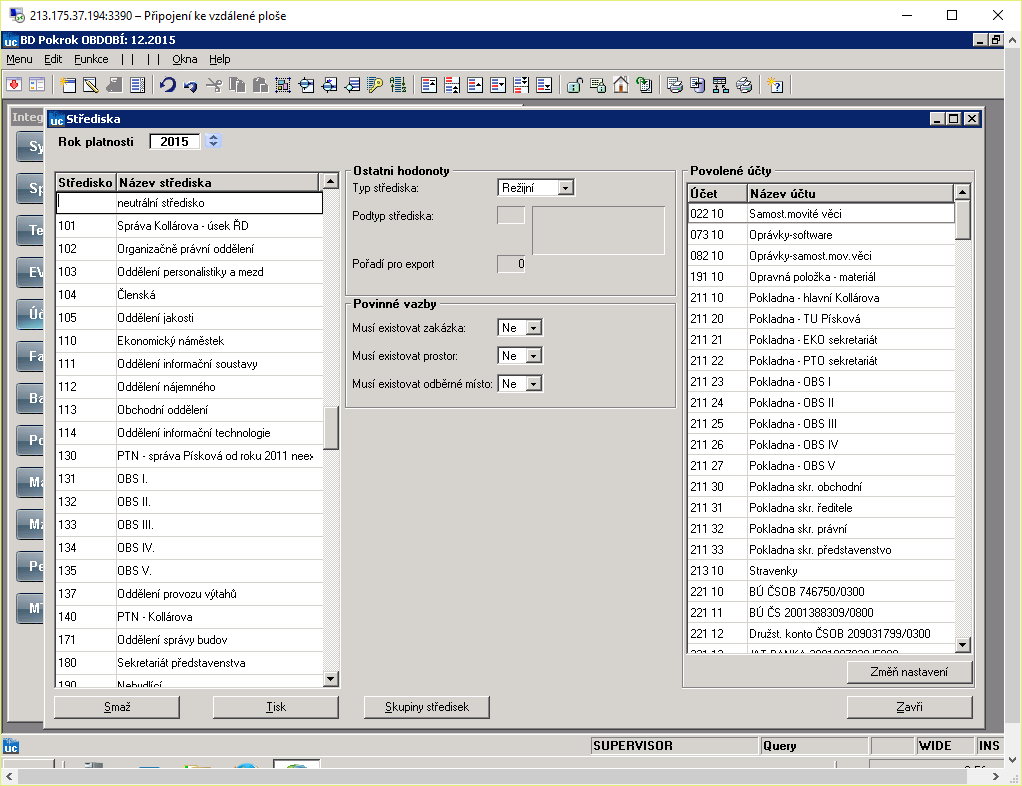1022x786 pixels.
Task: Open the Musí existovat odběrné místo dropdown
Action: point(534,384)
